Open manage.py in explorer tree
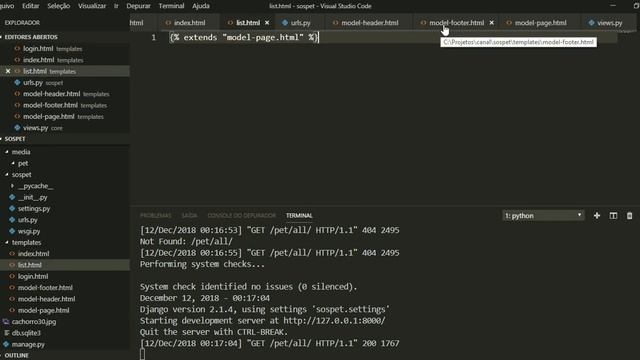Image resolution: width=640 pixels, height=360 pixels. [x=28, y=344]
